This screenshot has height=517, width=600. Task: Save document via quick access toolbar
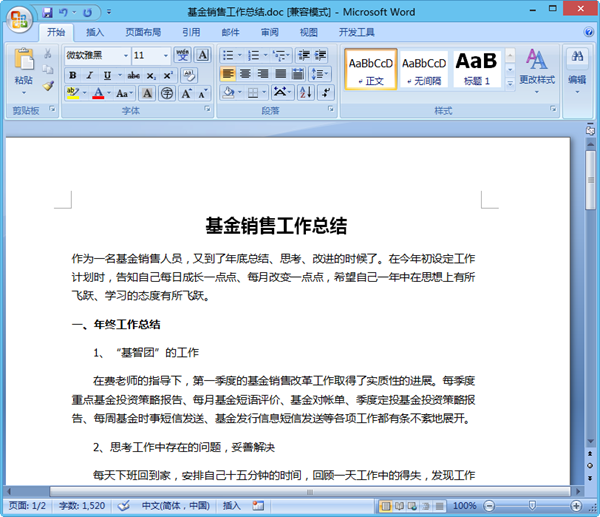(47, 13)
